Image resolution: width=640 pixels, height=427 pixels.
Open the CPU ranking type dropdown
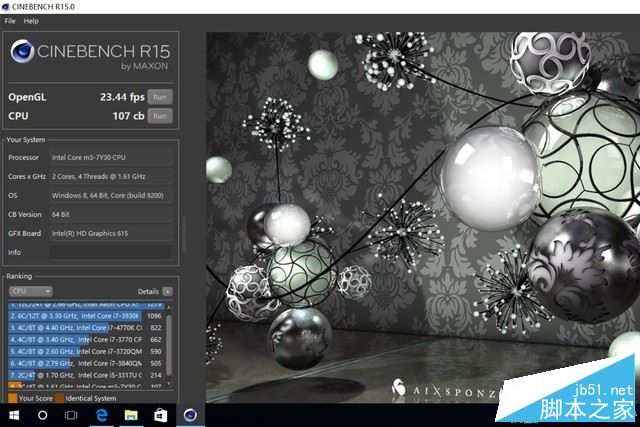tap(30, 291)
